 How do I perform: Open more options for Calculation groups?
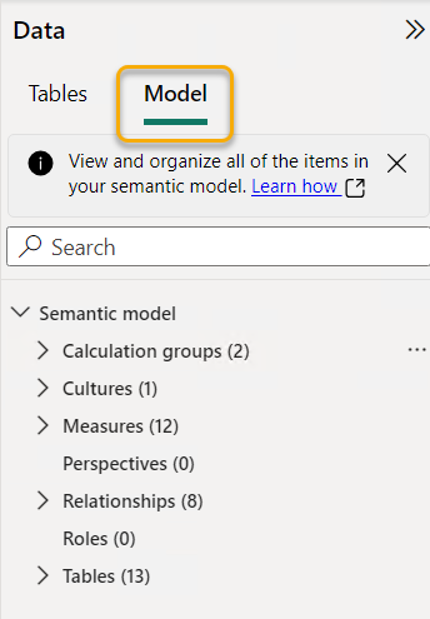click(x=417, y=350)
